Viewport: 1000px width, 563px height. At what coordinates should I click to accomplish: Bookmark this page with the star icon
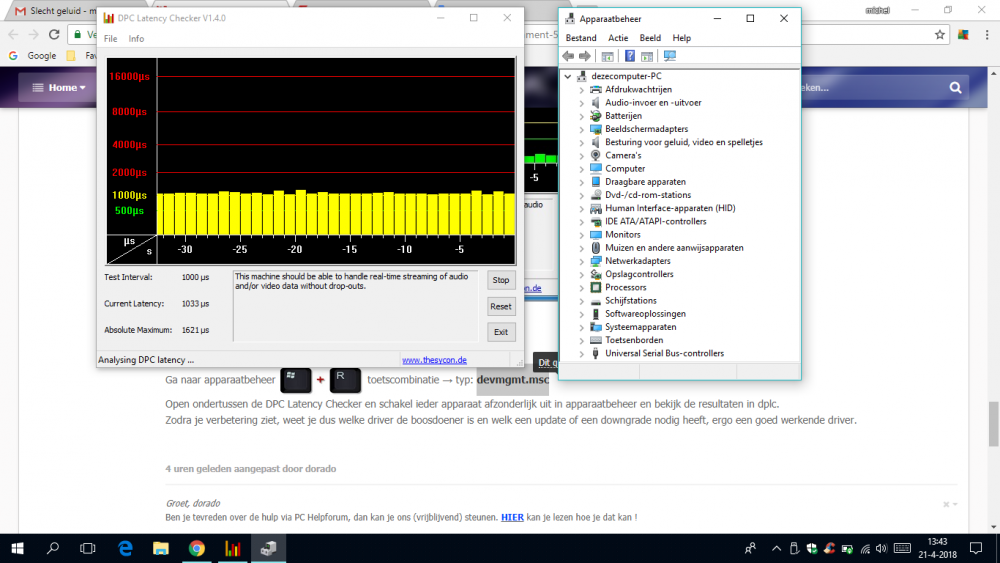pyautogui.click(x=940, y=34)
